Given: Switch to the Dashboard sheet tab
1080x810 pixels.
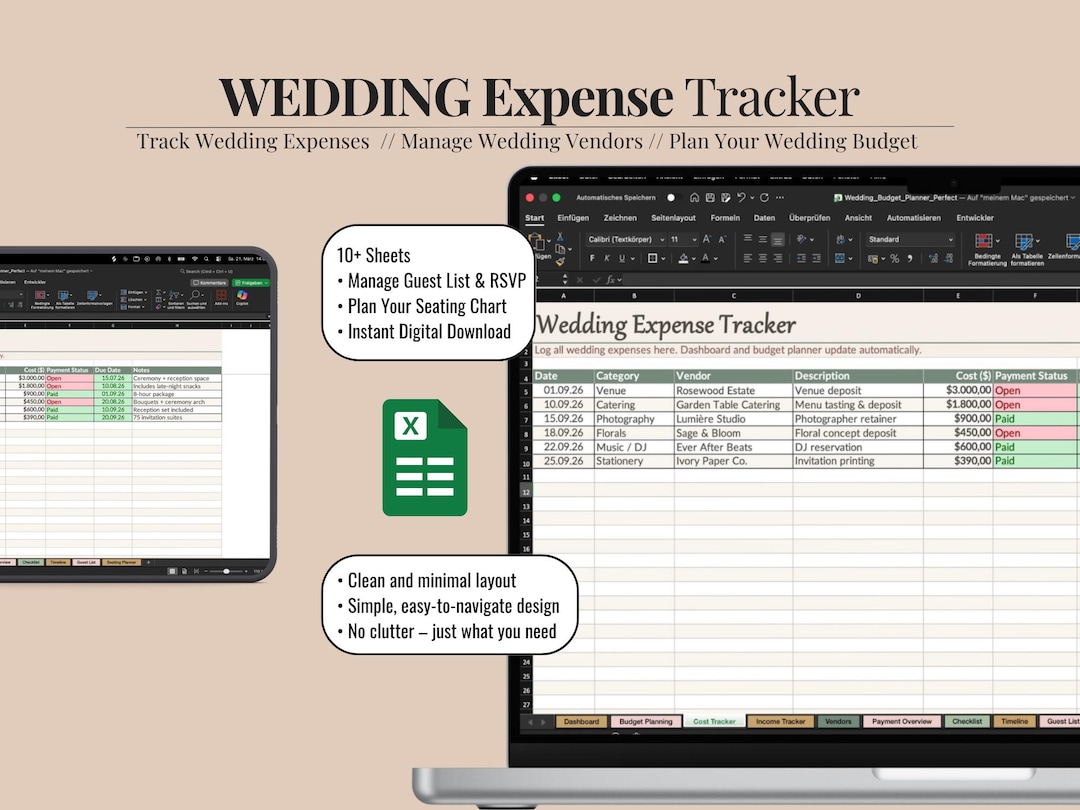Looking at the screenshot, I should [x=581, y=722].
